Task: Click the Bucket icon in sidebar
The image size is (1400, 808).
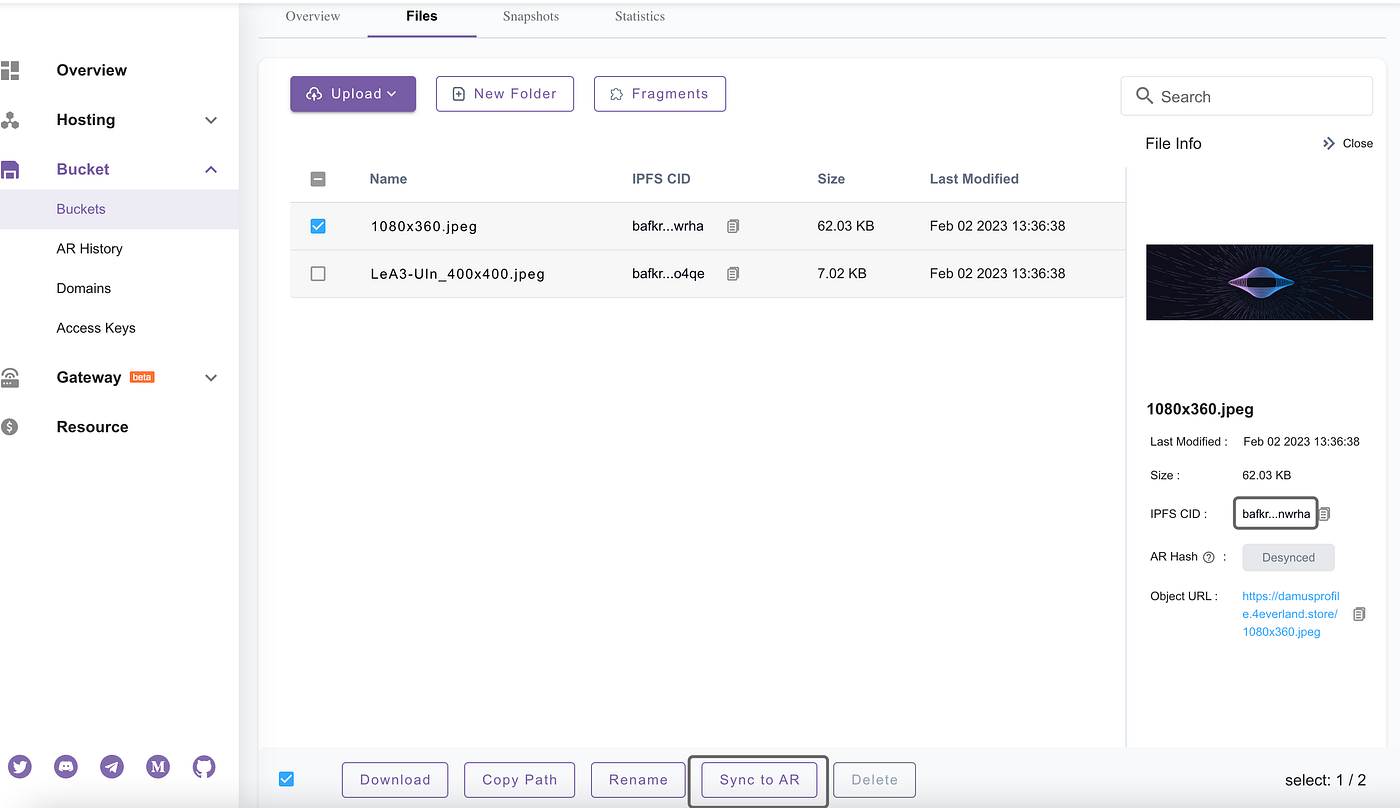Action: (x=10, y=169)
